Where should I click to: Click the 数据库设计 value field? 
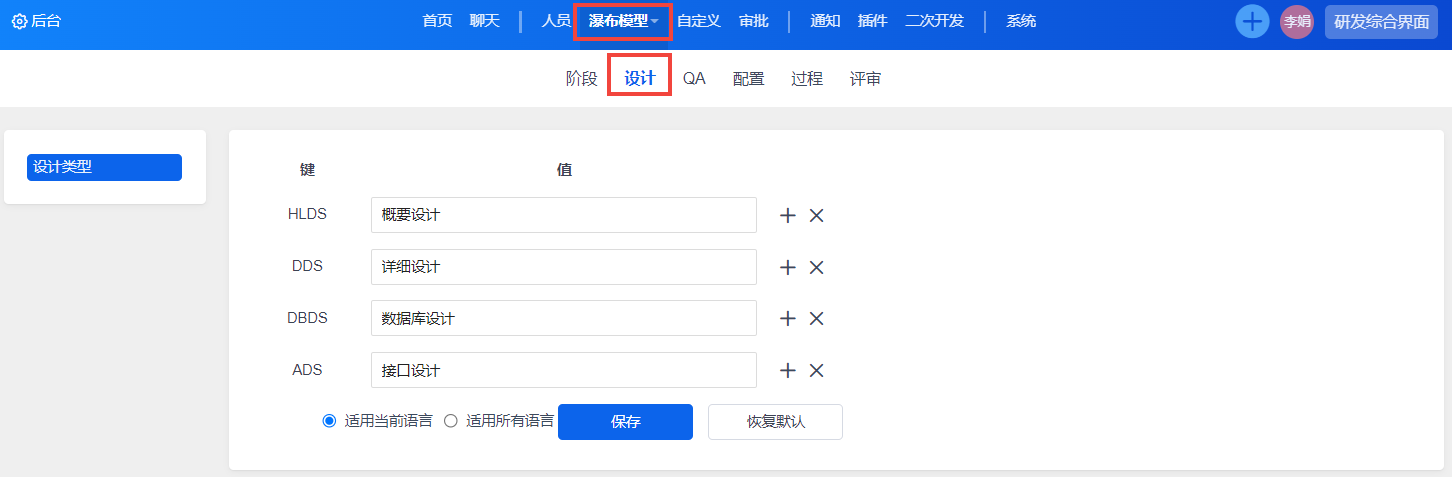(x=564, y=318)
